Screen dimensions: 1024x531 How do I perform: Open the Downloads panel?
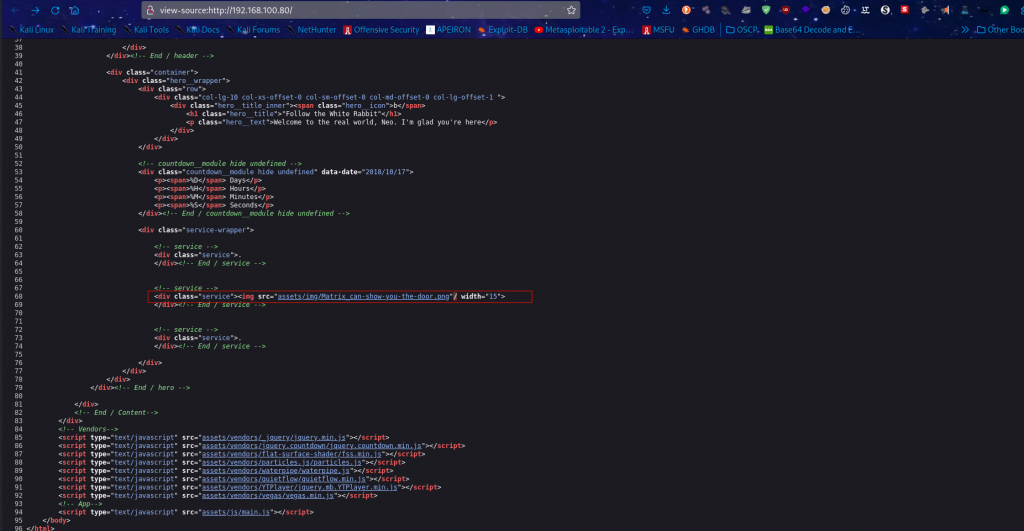click(666, 10)
